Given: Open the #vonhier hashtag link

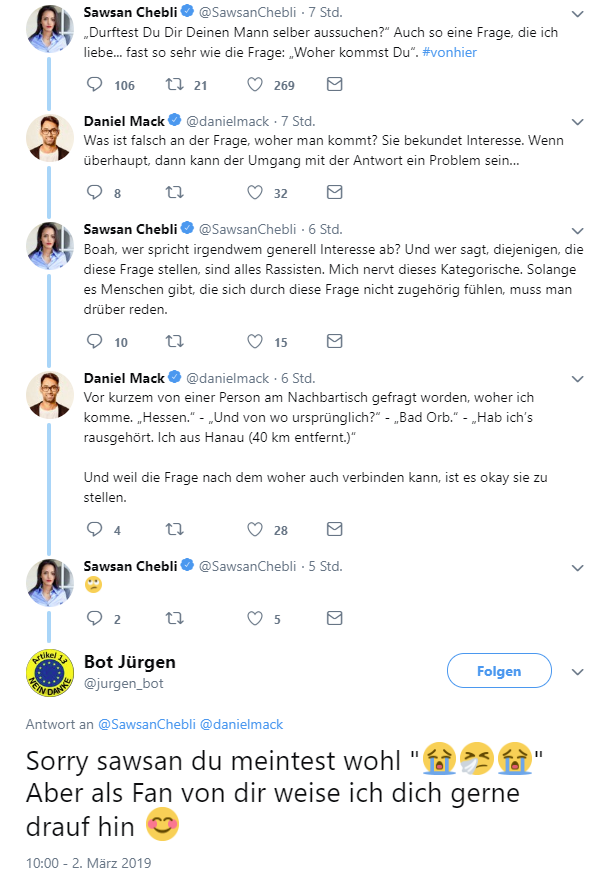Looking at the screenshot, I should tap(449, 52).
